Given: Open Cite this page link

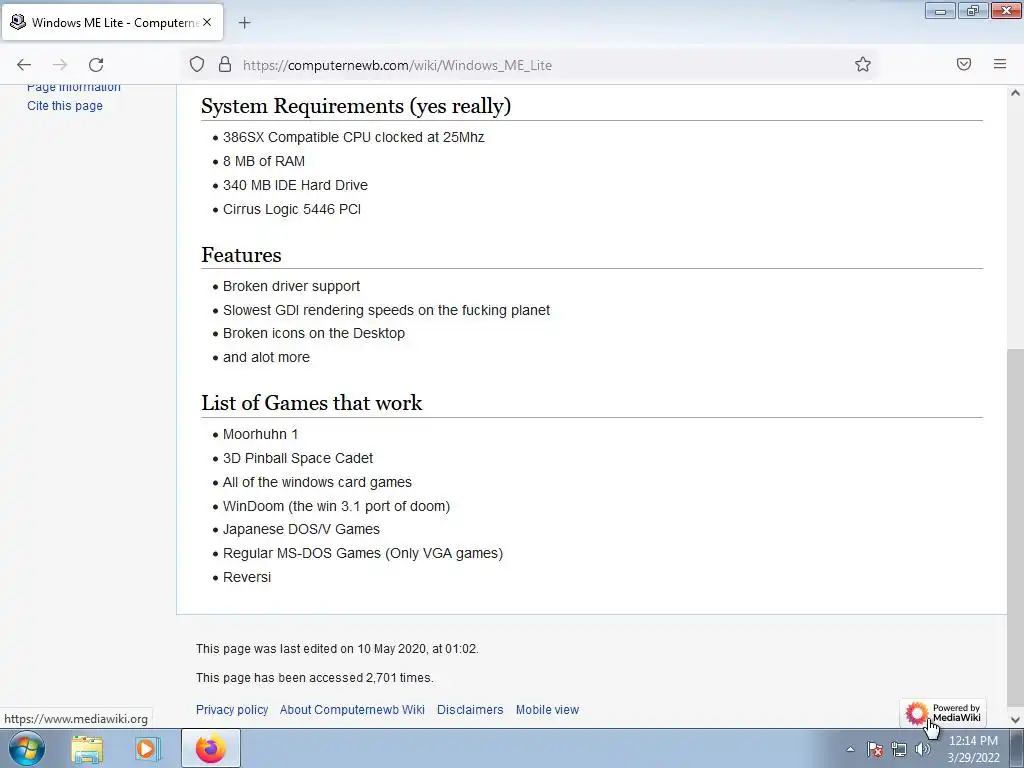Looking at the screenshot, I should coord(65,106).
